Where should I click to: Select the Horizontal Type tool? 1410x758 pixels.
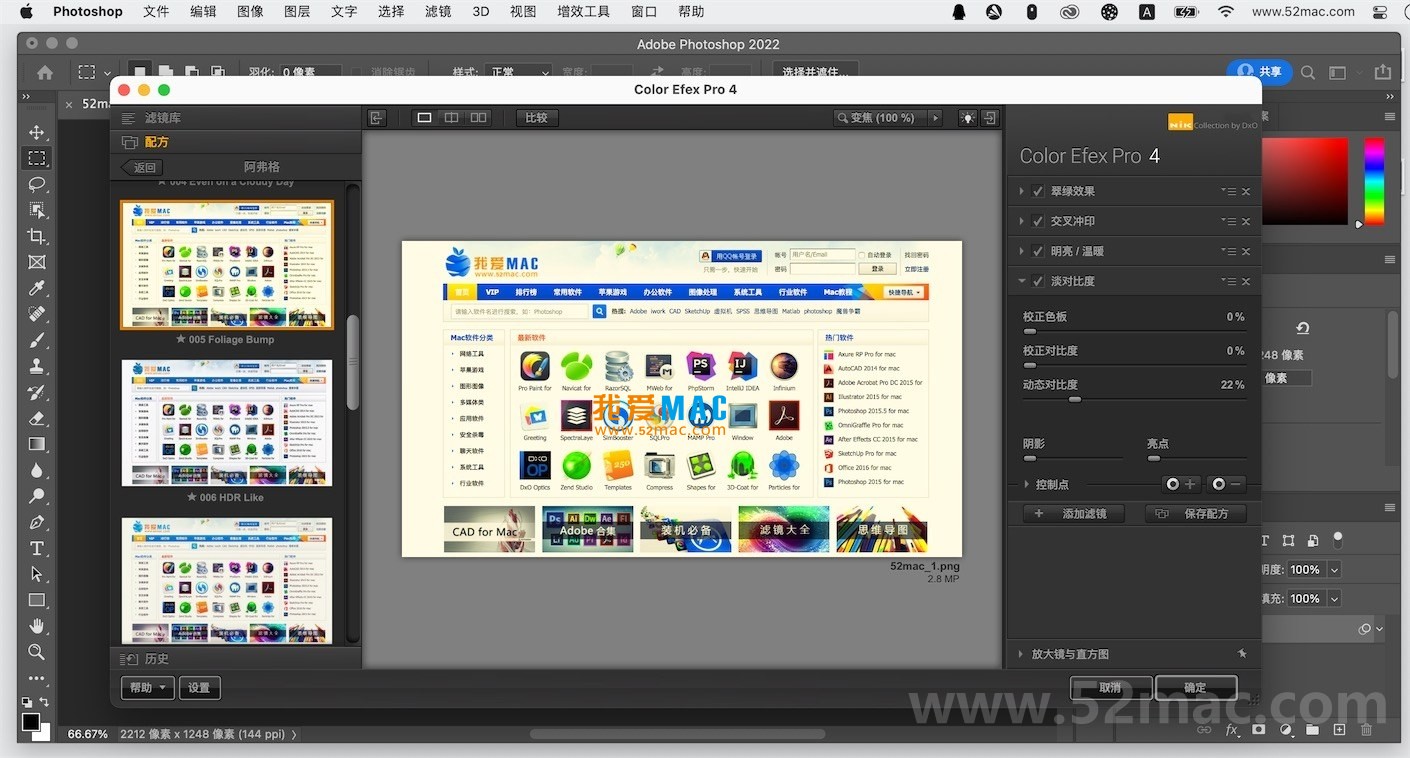click(x=37, y=548)
